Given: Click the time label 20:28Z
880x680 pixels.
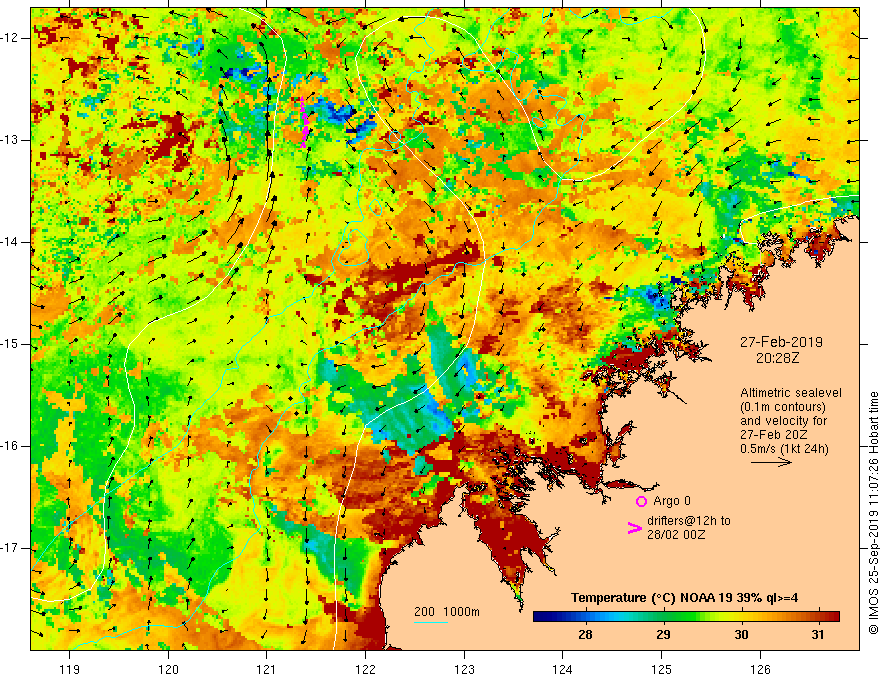Looking at the screenshot, I should pyautogui.click(x=777, y=358).
